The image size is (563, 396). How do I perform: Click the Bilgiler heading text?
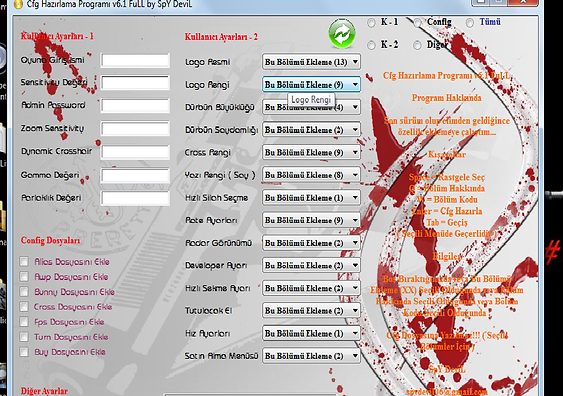(447, 256)
